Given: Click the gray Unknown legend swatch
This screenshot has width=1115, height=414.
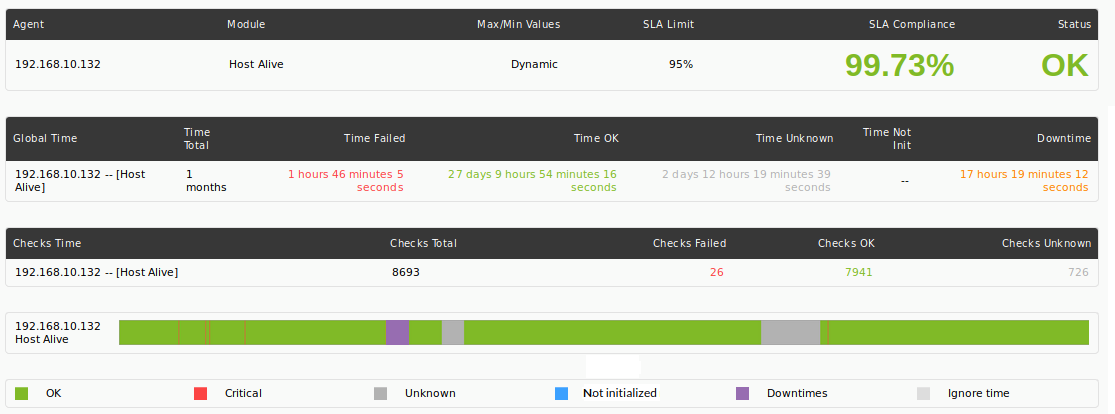Looking at the screenshot, I should tap(380, 393).
